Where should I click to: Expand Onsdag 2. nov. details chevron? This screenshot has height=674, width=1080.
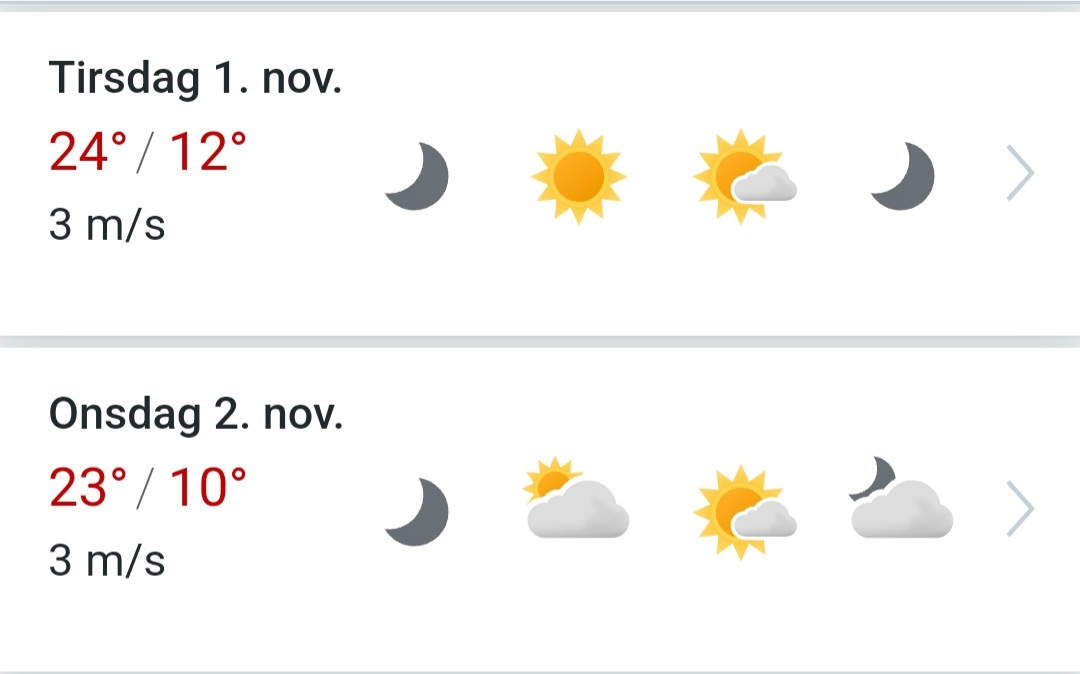point(1020,510)
